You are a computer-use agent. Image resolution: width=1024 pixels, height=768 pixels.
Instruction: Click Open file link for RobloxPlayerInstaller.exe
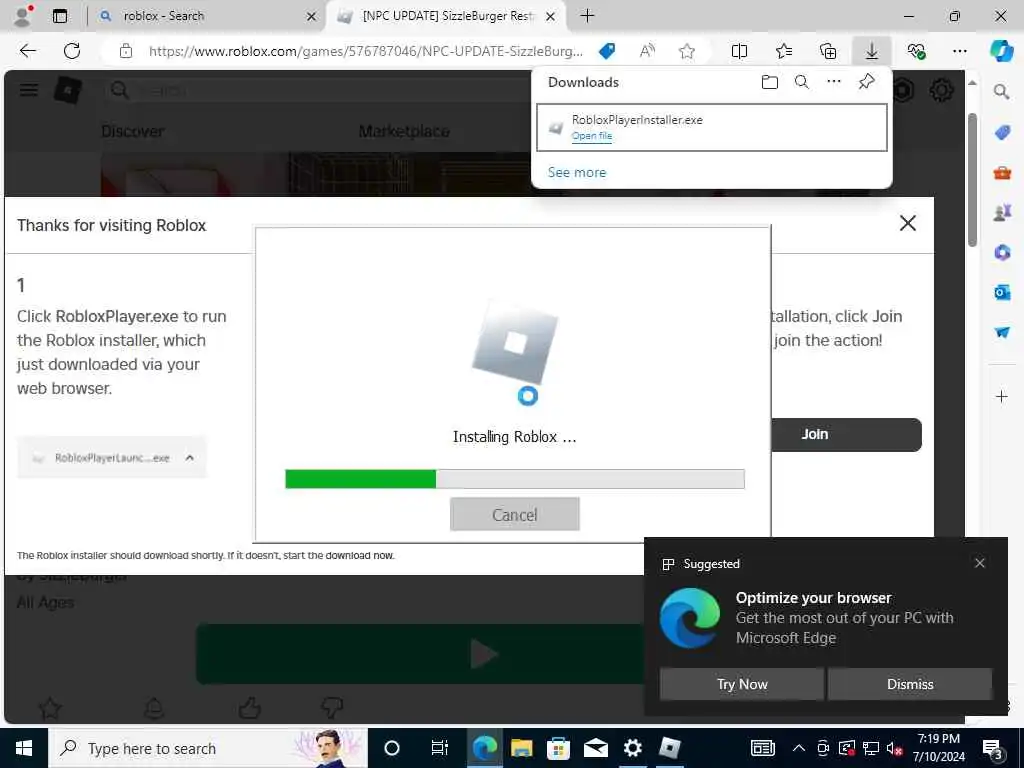click(592, 136)
